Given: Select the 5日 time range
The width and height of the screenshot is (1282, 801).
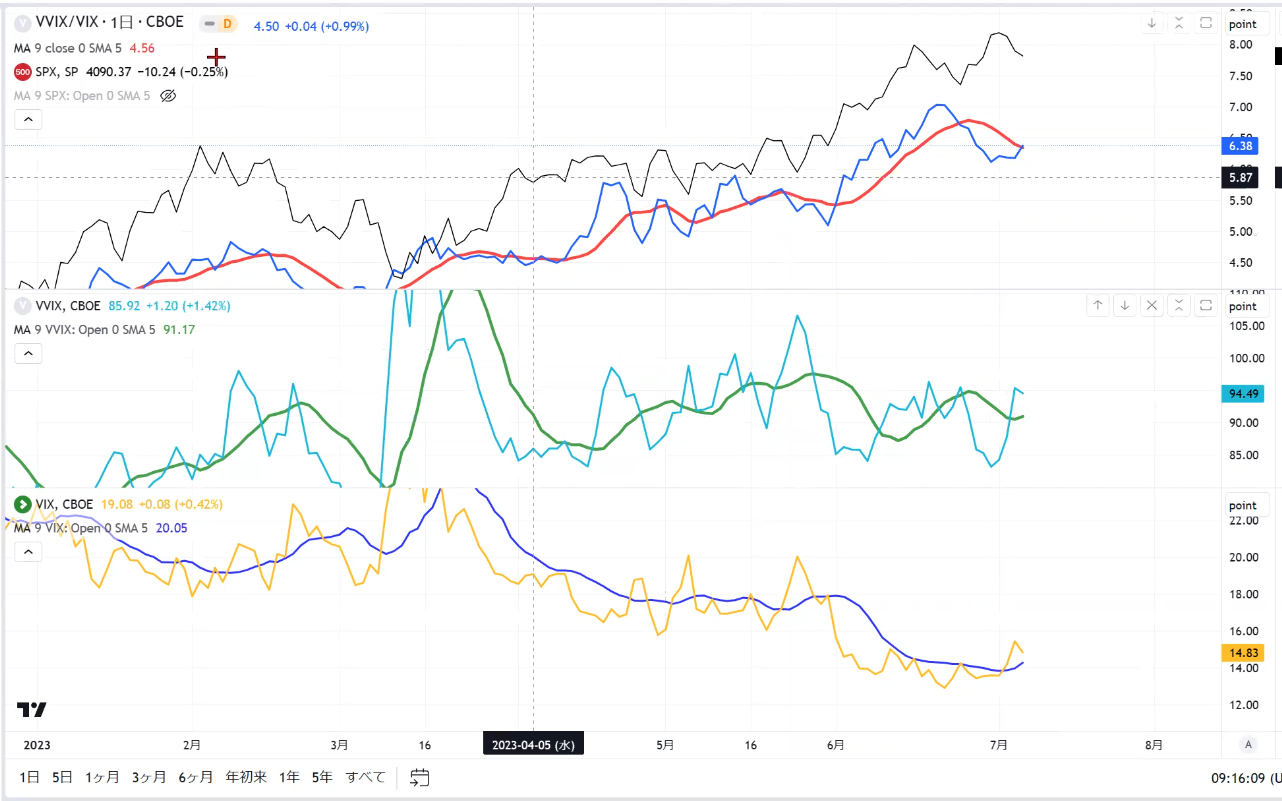Looking at the screenshot, I should (x=62, y=777).
